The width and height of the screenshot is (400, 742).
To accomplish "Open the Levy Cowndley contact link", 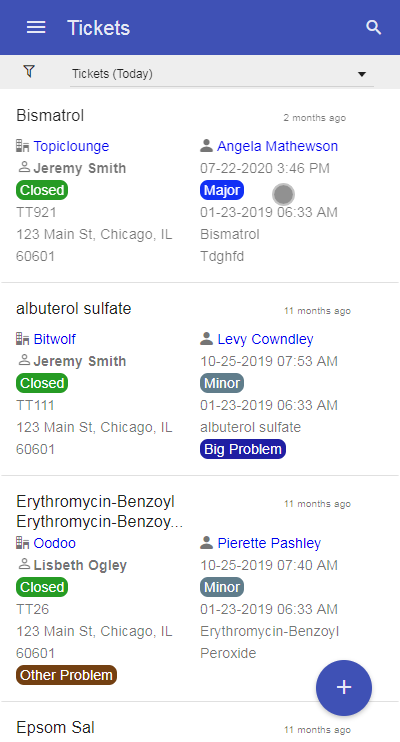I will tap(265, 339).
